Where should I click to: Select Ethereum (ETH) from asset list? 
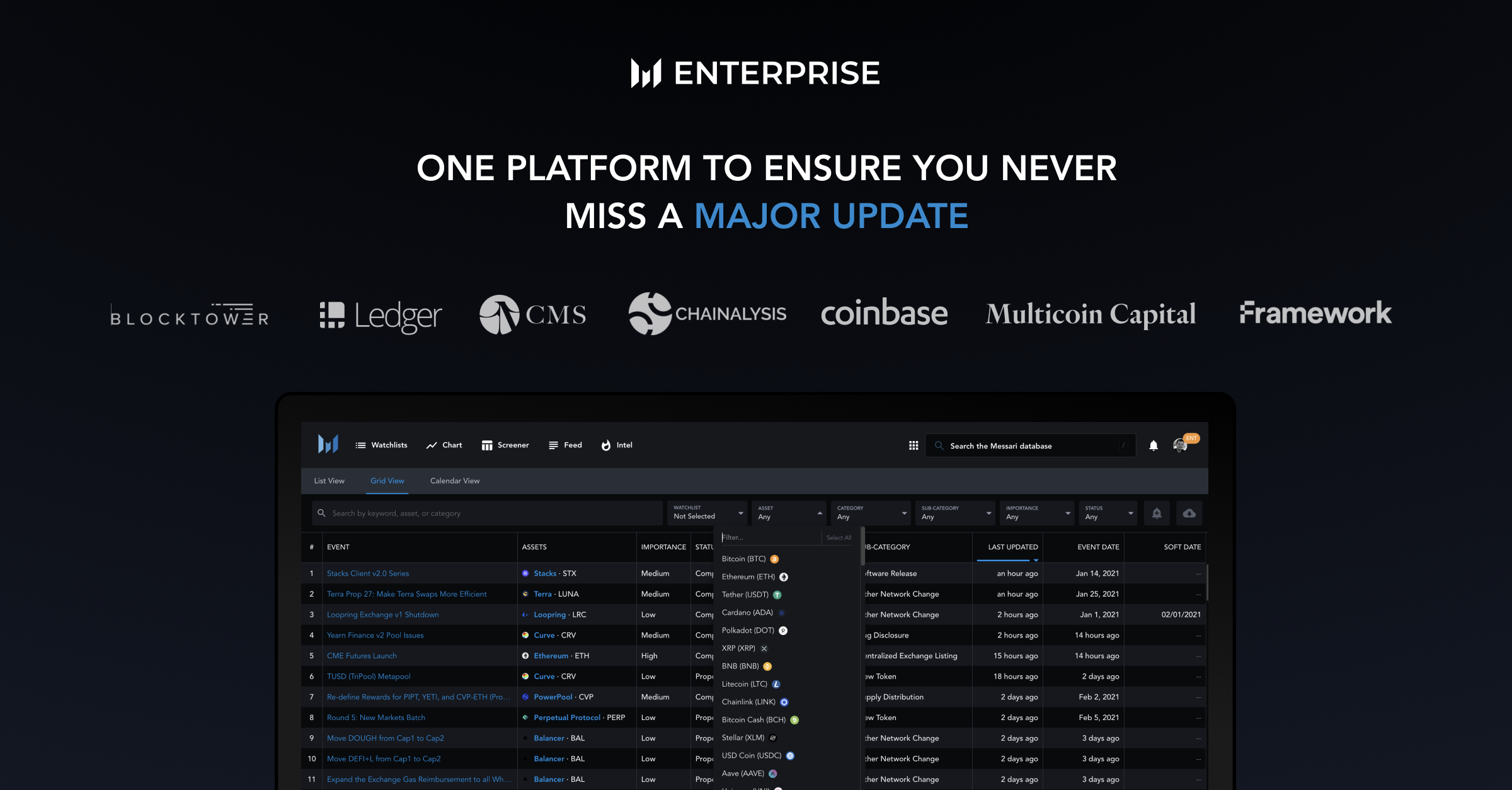755,576
